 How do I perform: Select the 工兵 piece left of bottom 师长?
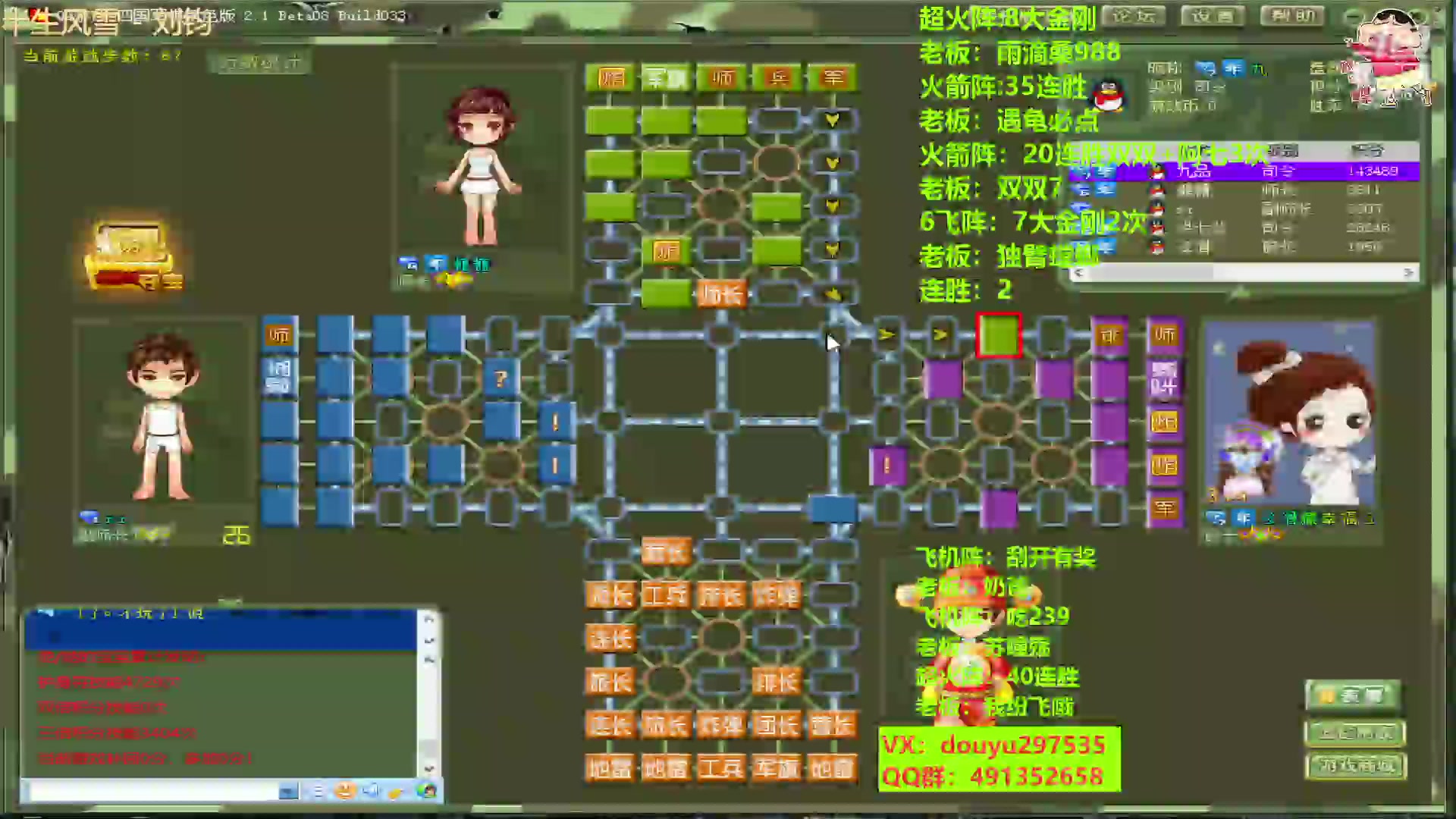pyautogui.click(x=666, y=595)
